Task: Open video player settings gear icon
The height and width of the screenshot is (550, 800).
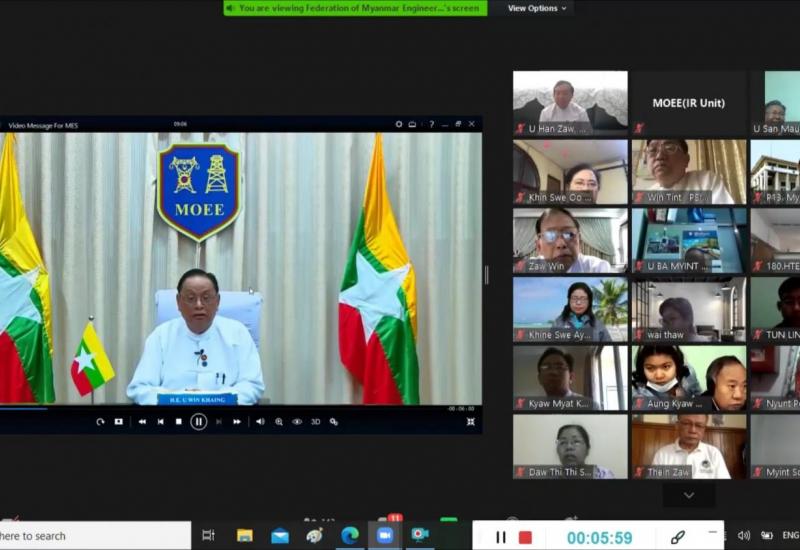Action: [399, 125]
